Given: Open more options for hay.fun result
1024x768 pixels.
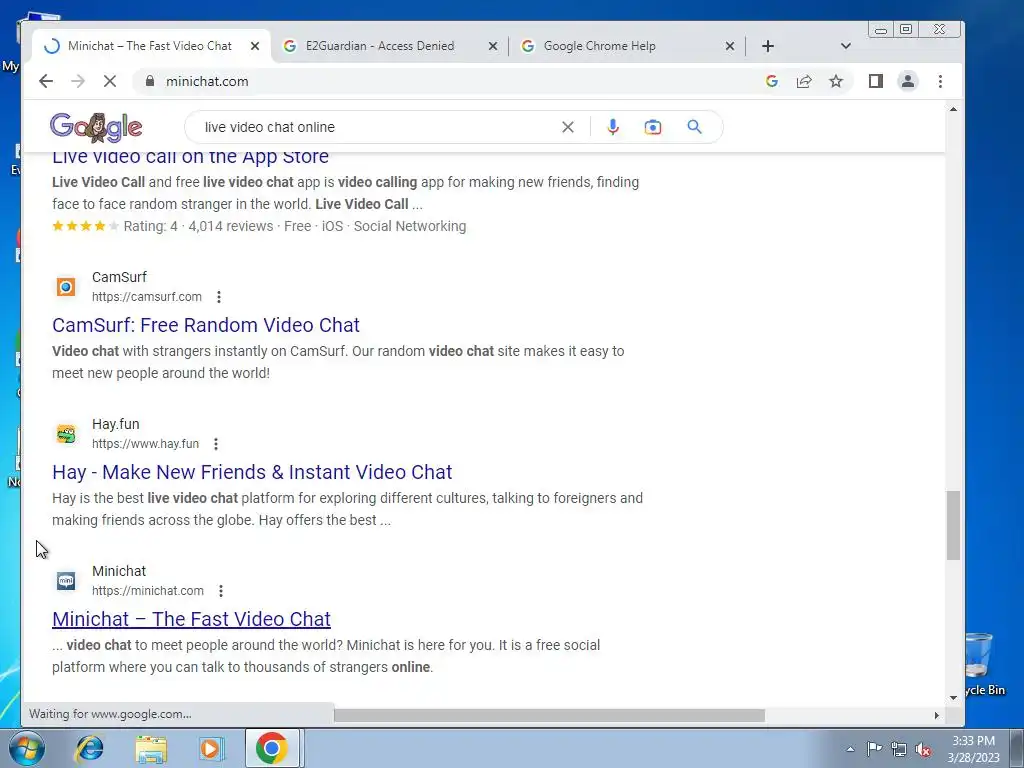Looking at the screenshot, I should click(216, 444).
